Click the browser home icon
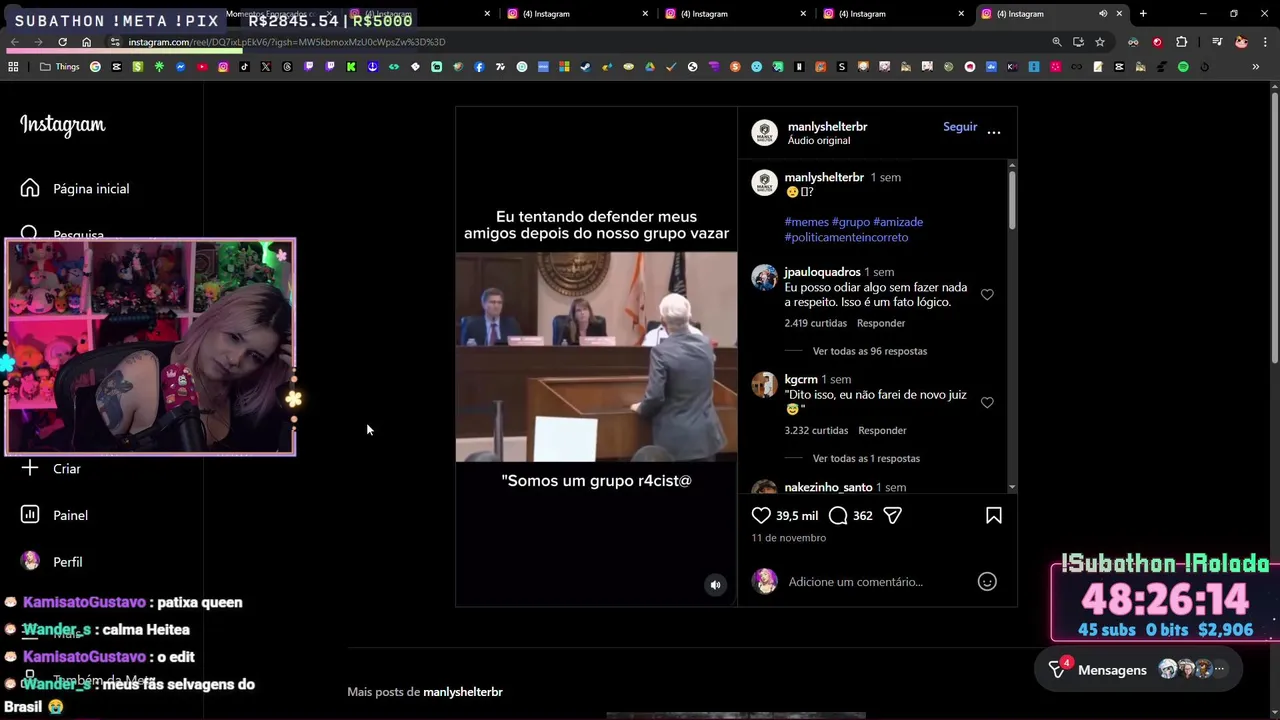The height and width of the screenshot is (720, 1280). click(x=86, y=42)
